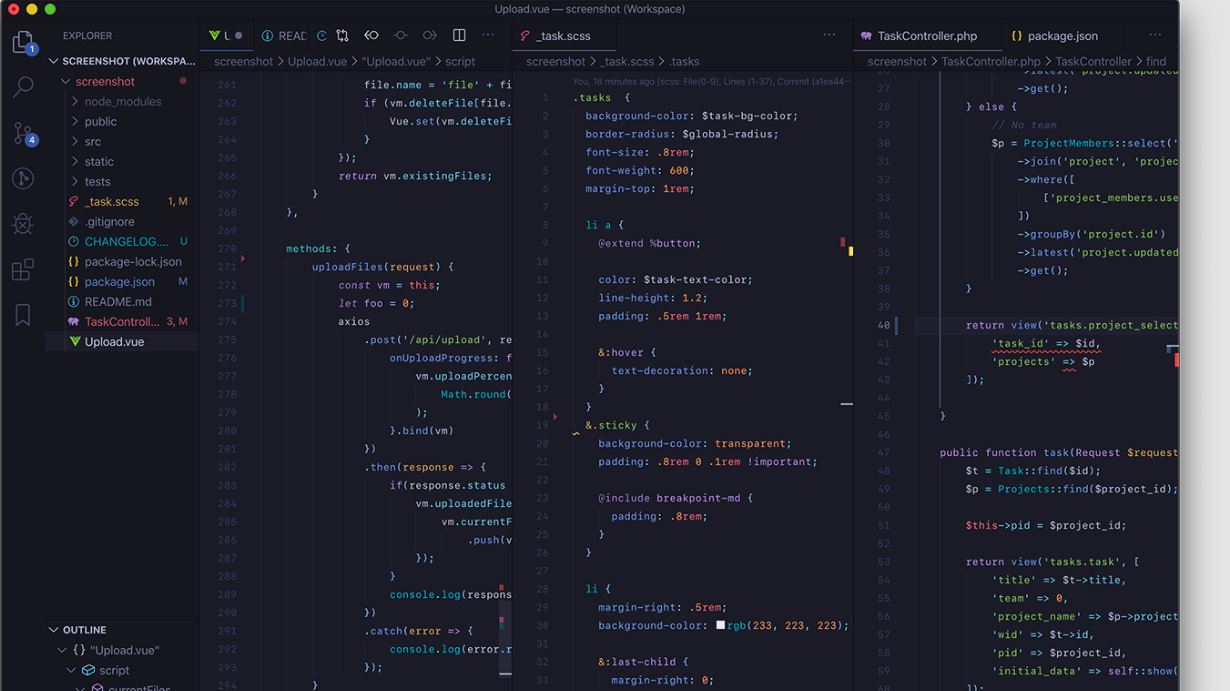Viewport: 1230px width, 691px height.
Task: Click the open next change arrow icon
Action: pyautogui.click(x=430, y=36)
